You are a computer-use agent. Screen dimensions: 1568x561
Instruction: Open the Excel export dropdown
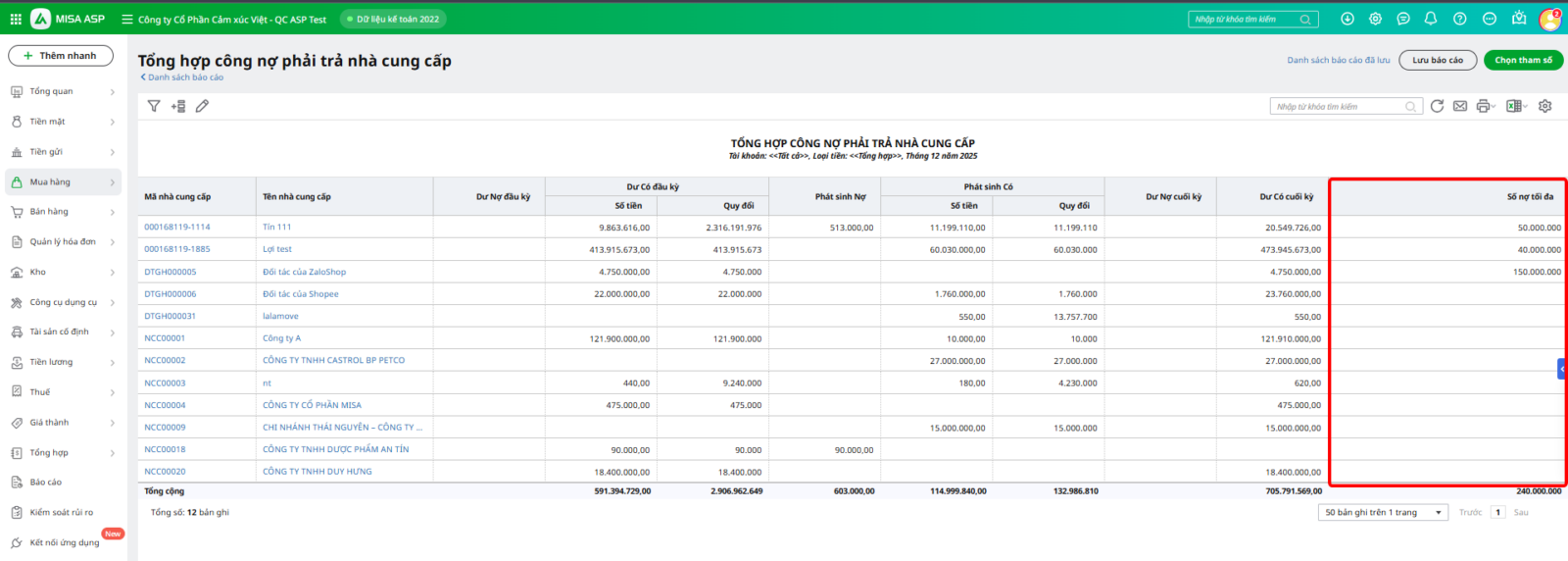point(1517,106)
